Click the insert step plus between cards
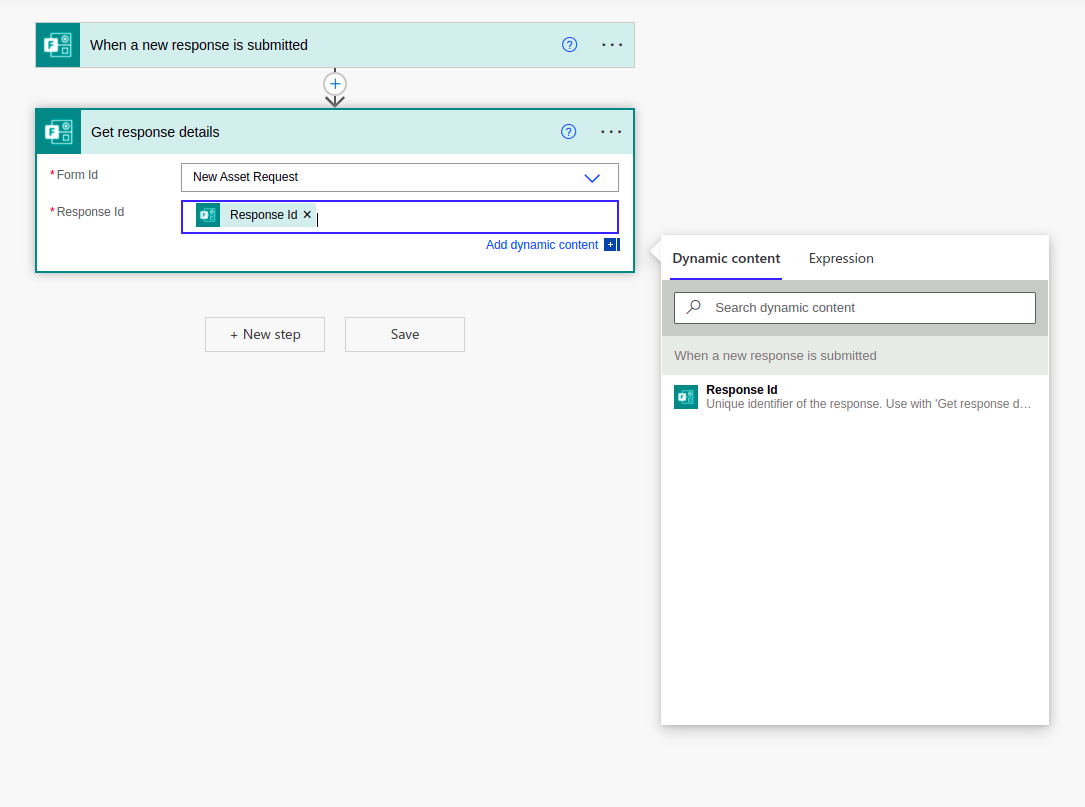Screen dimensions: 1085x807 click(334, 84)
